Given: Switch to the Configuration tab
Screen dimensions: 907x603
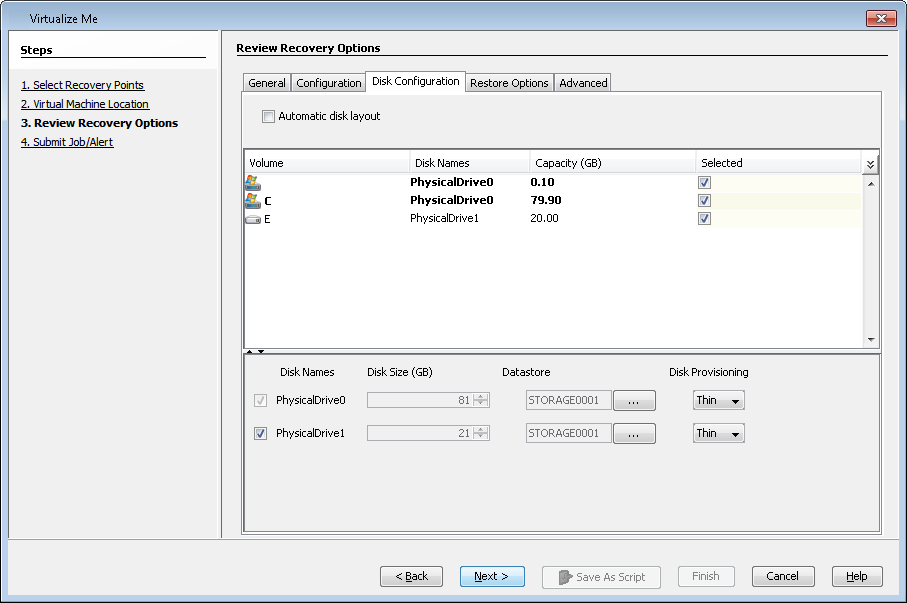Looking at the screenshot, I should tap(328, 82).
